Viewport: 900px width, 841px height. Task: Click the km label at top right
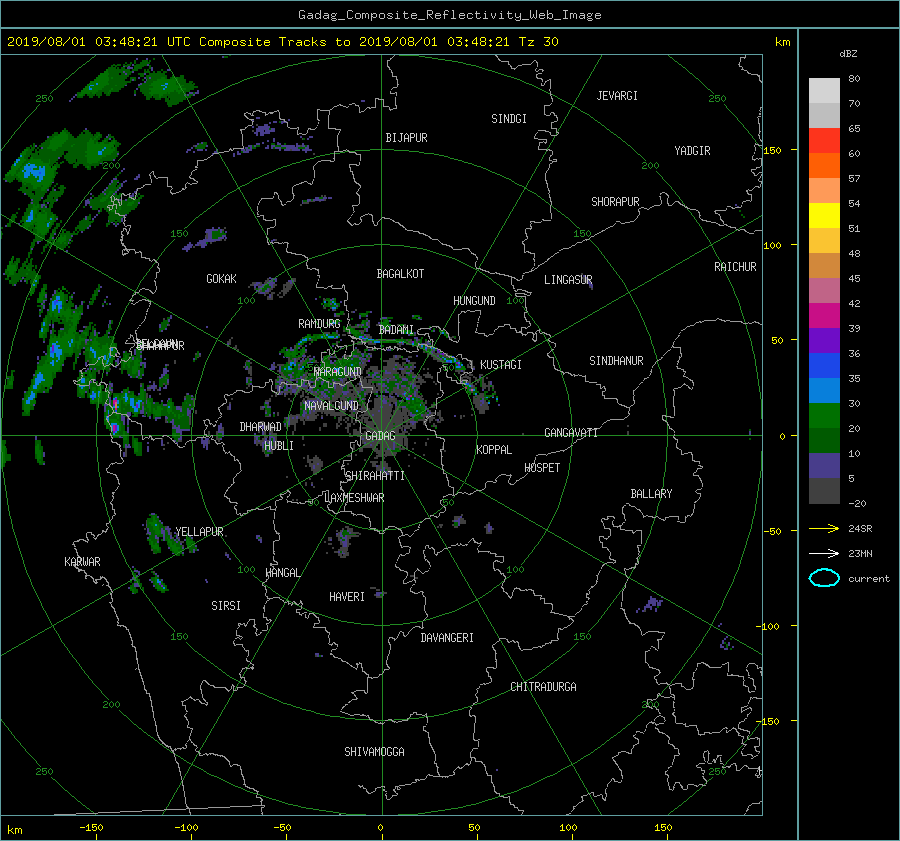782,42
